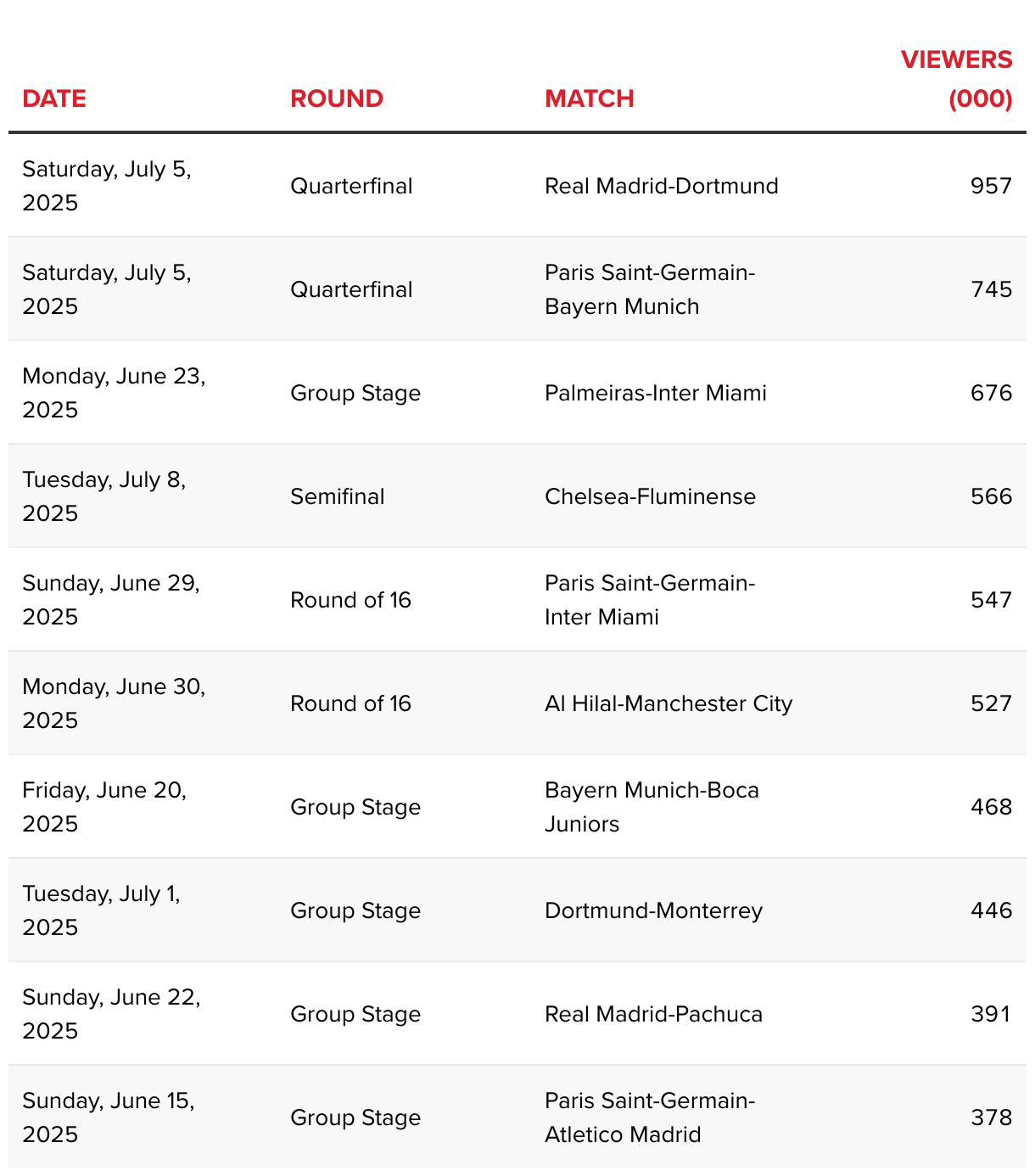Click the VIEWERS (000) column header
The image size is (1035, 1176).
pos(957,79)
